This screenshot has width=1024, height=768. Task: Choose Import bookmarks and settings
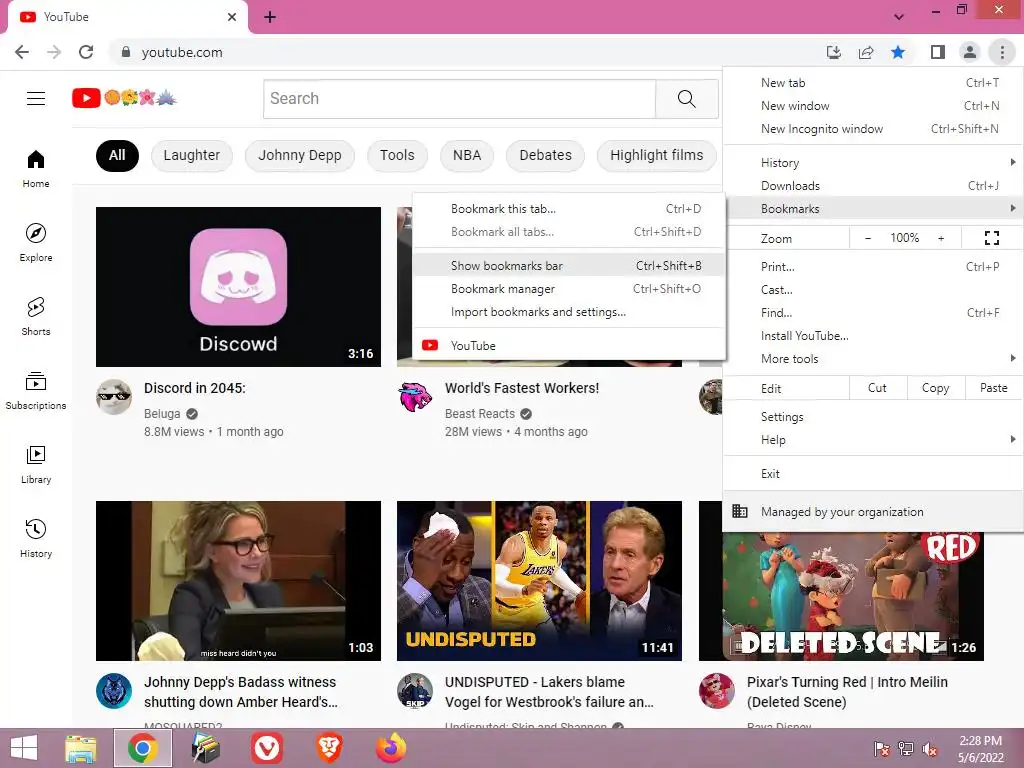tap(569, 312)
